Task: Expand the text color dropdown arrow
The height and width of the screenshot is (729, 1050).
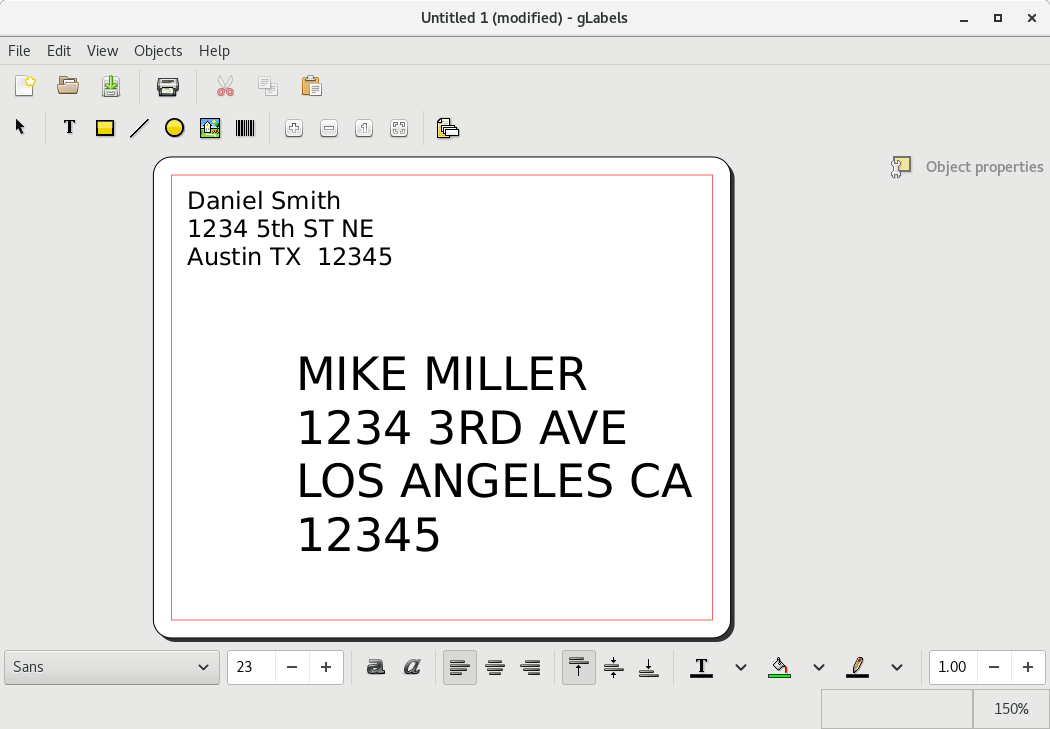Action: pyautogui.click(x=741, y=667)
